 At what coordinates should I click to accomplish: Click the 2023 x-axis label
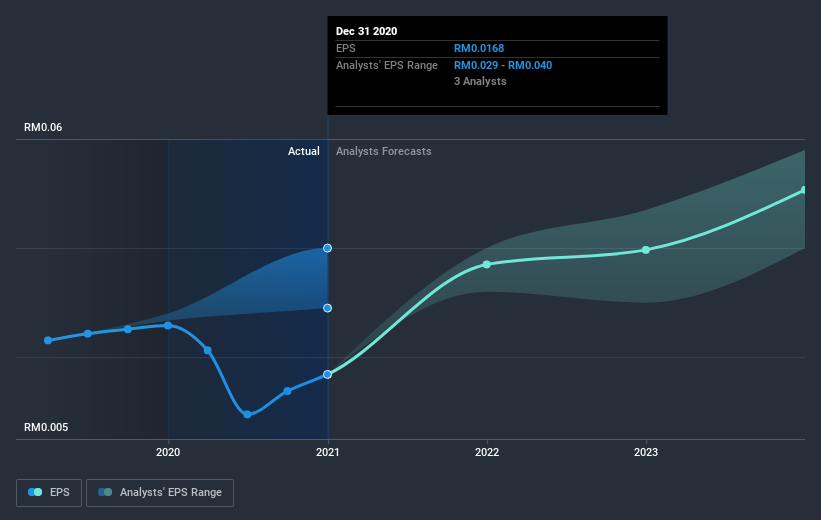tap(646, 452)
